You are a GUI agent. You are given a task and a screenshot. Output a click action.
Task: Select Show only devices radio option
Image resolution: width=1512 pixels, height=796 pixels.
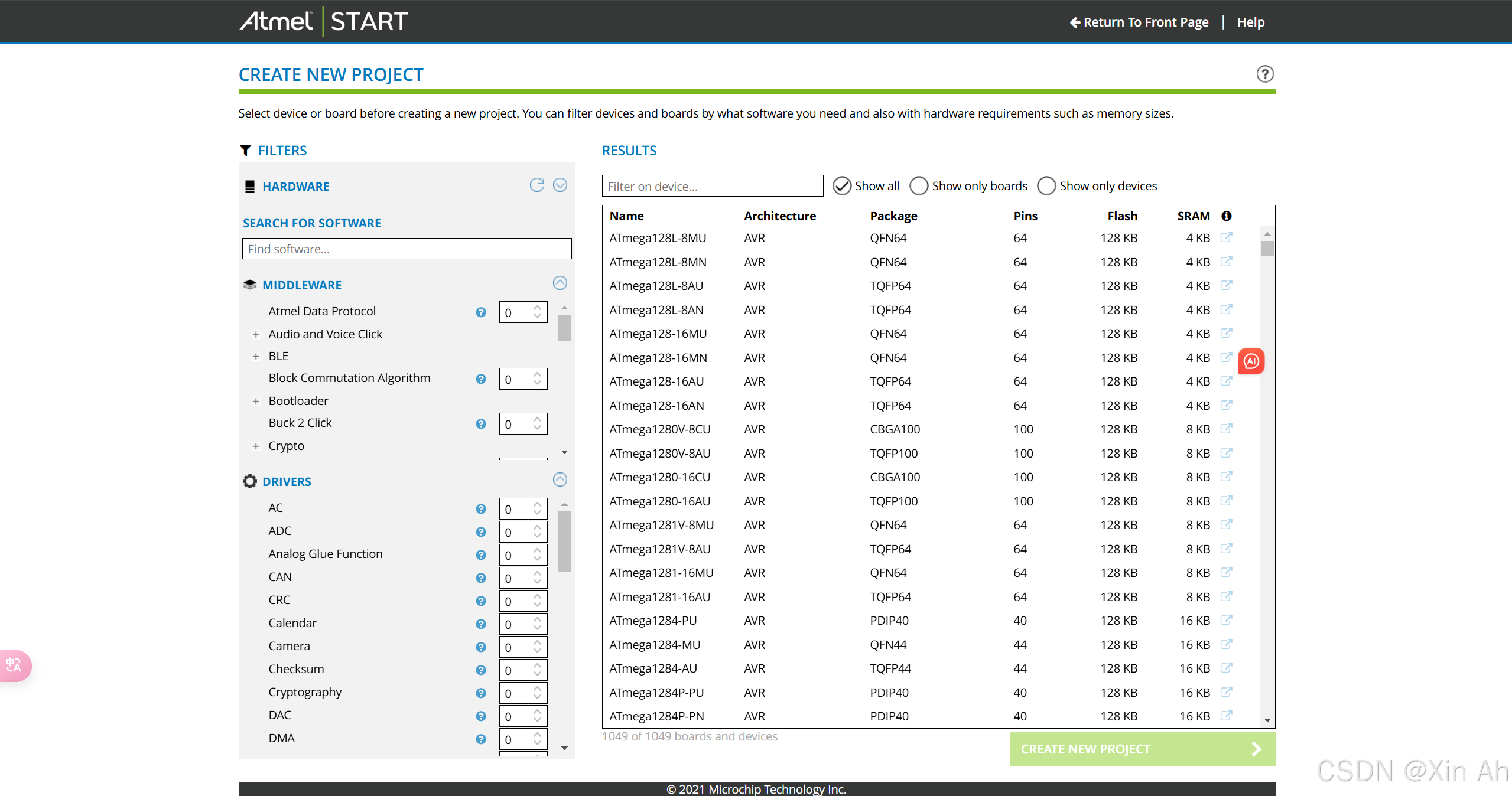tap(1046, 186)
